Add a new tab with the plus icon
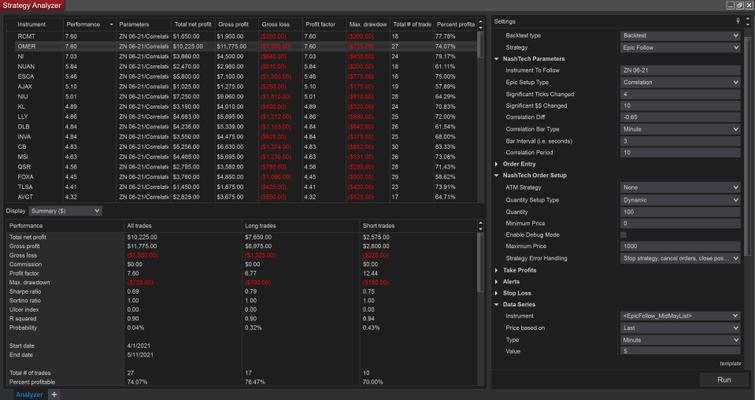Viewport: 755px width, 400px height. pyautogui.click(x=55, y=394)
